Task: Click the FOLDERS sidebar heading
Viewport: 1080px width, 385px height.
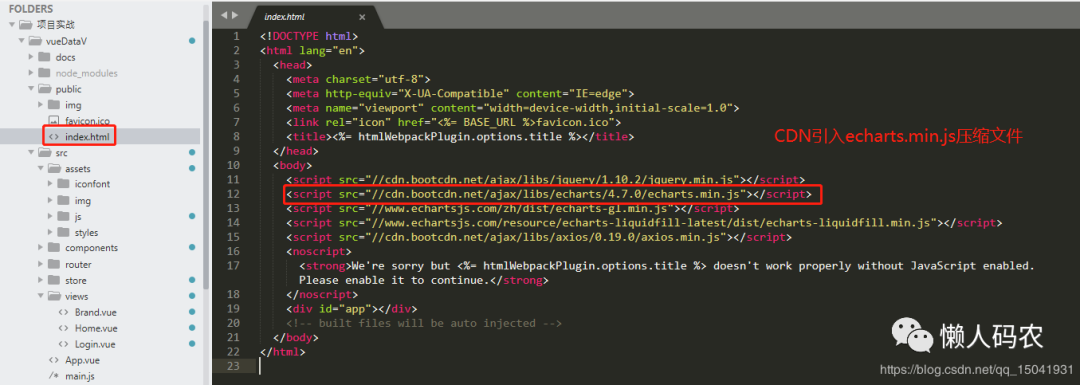Action: (x=32, y=9)
